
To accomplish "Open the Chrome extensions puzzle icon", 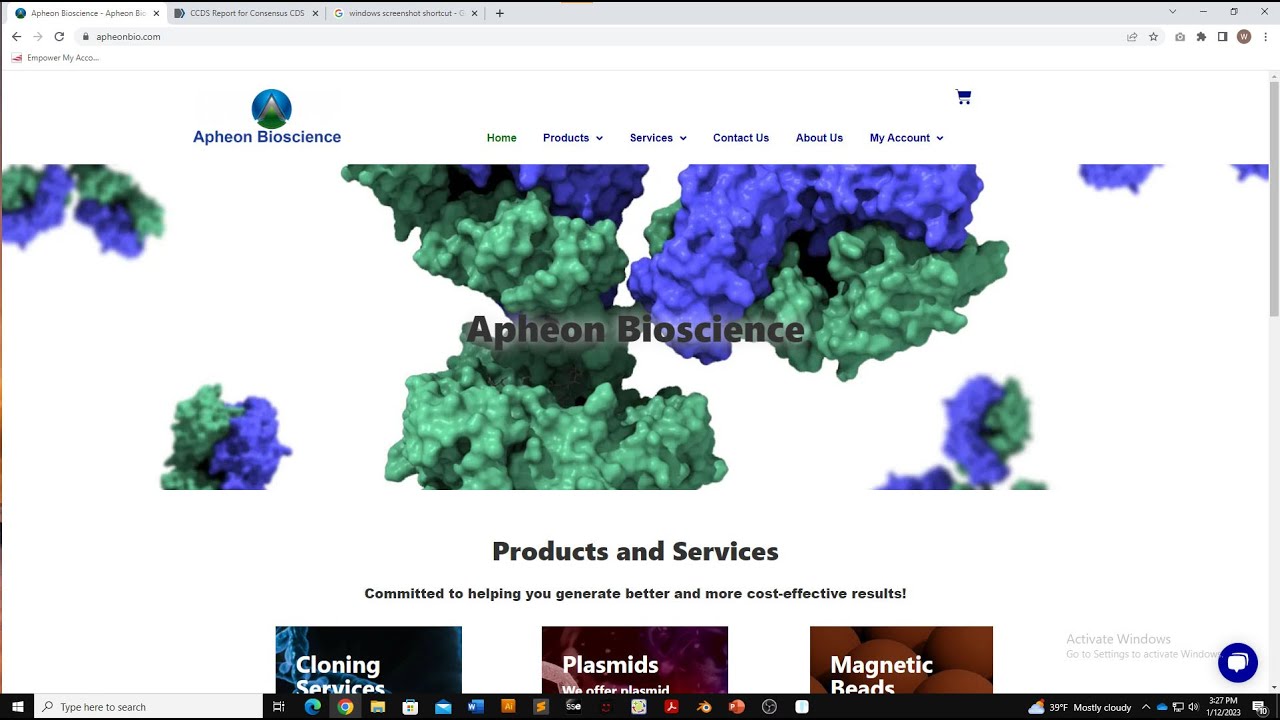I will (x=1201, y=36).
